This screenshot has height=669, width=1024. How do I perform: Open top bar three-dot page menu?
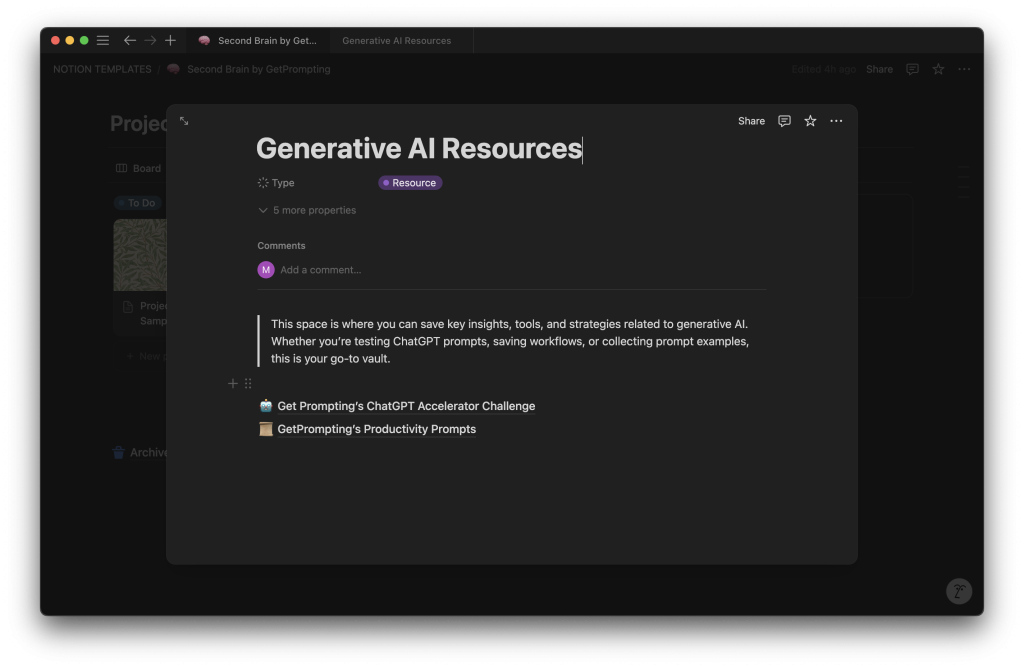tap(964, 69)
